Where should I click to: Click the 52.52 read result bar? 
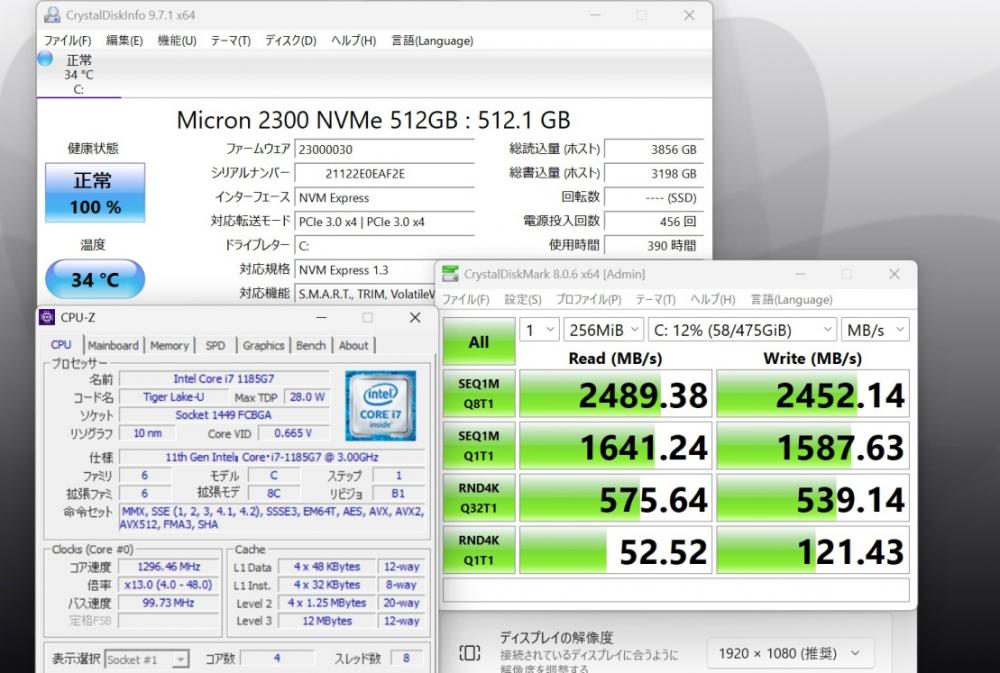pos(615,550)
